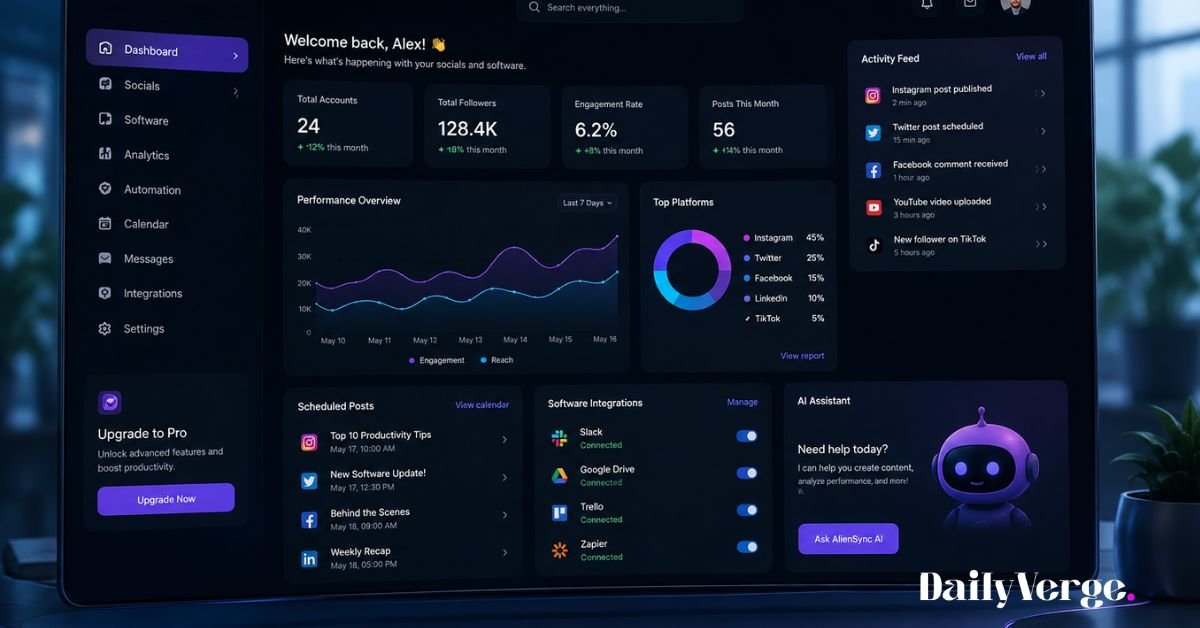Click the LinkedIn icon beside Weekly Recap
Screen dimensions: 1200x628
click(x=309, y=559)
